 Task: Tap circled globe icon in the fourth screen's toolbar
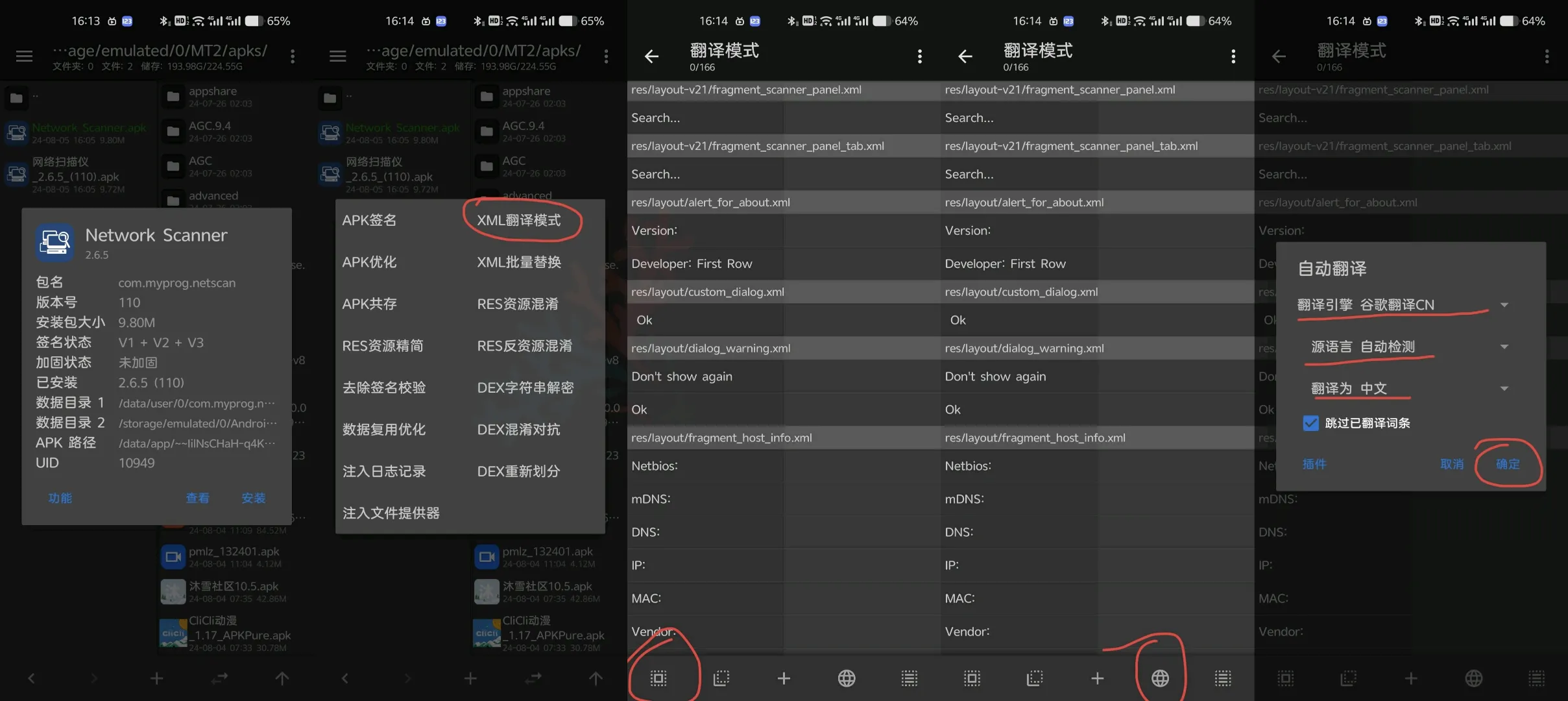point(1160,678)
